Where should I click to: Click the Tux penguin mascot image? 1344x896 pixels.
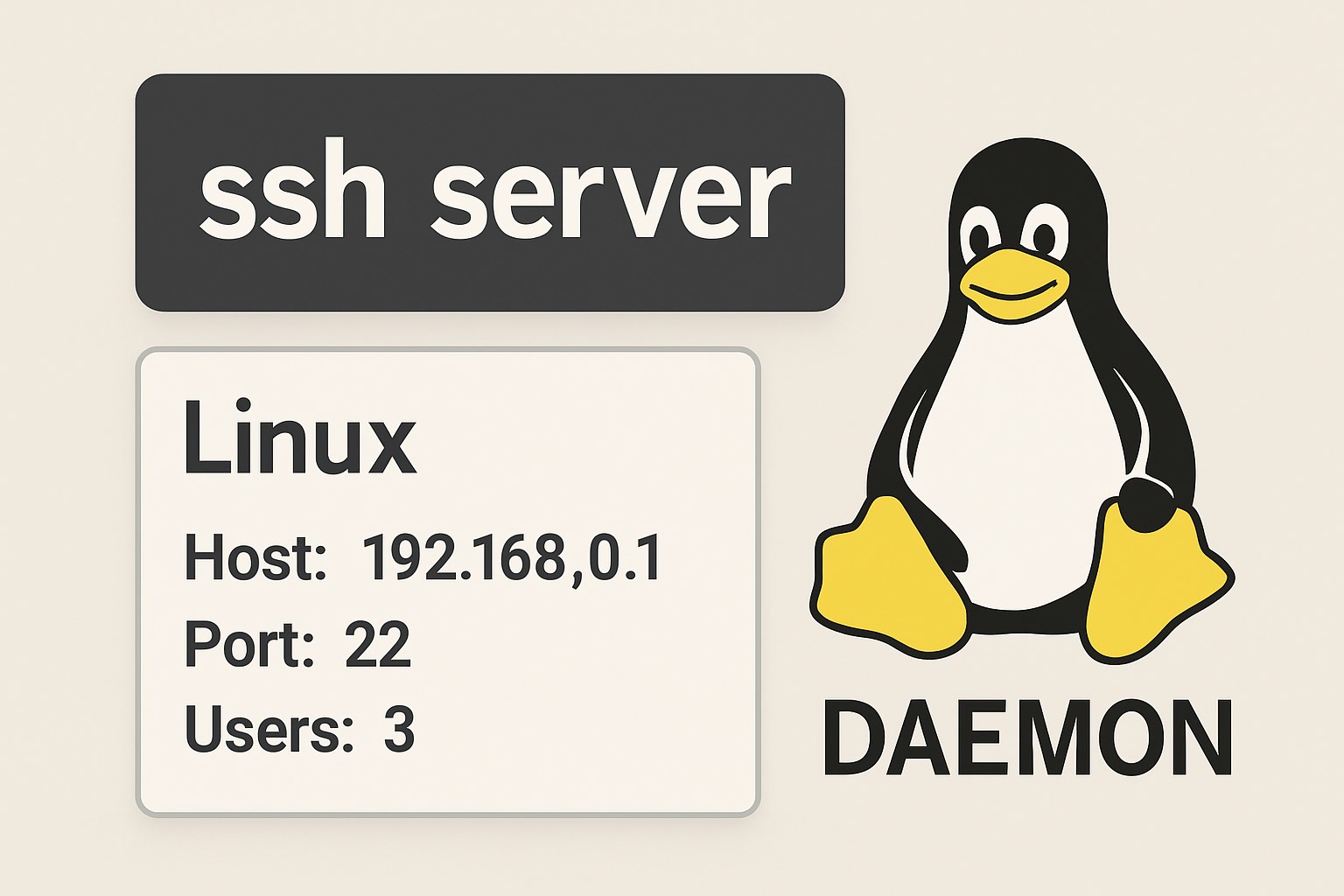[x=1022, y=401]
